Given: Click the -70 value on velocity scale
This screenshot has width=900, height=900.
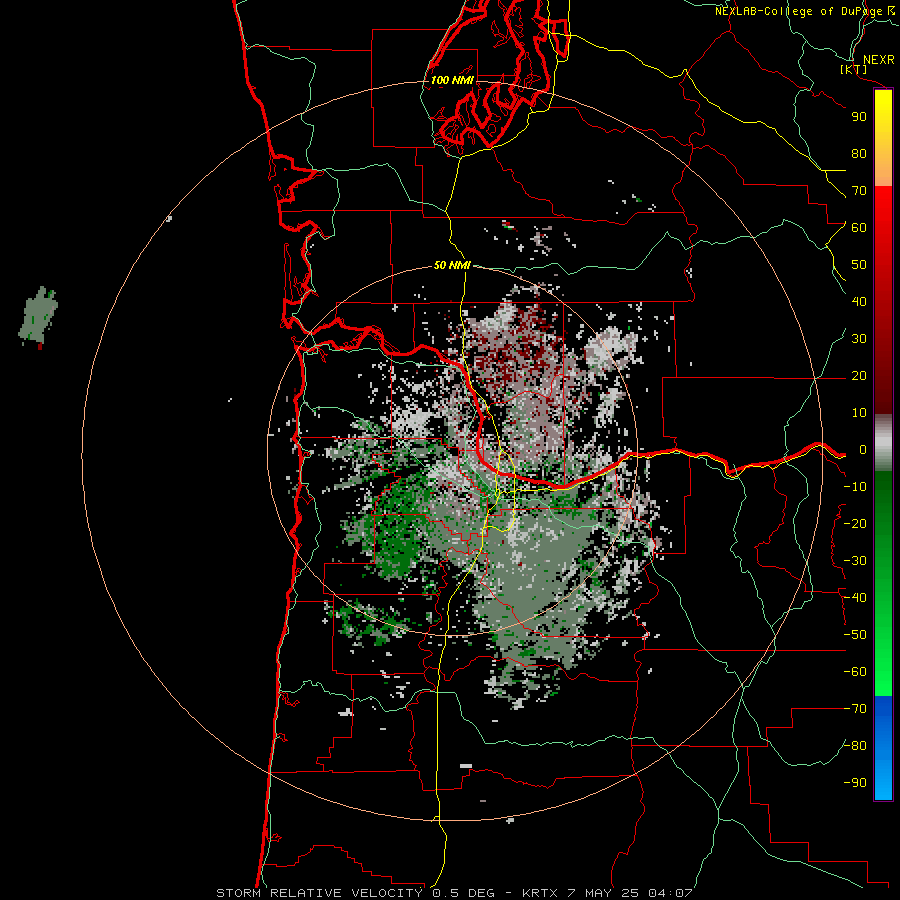Looking at the screenshot, I should point(855,709).
